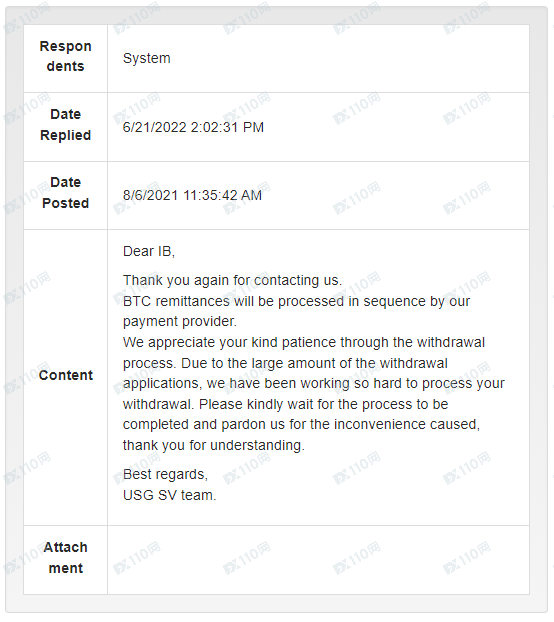Click the Please kindly wait for the process line

286,404
